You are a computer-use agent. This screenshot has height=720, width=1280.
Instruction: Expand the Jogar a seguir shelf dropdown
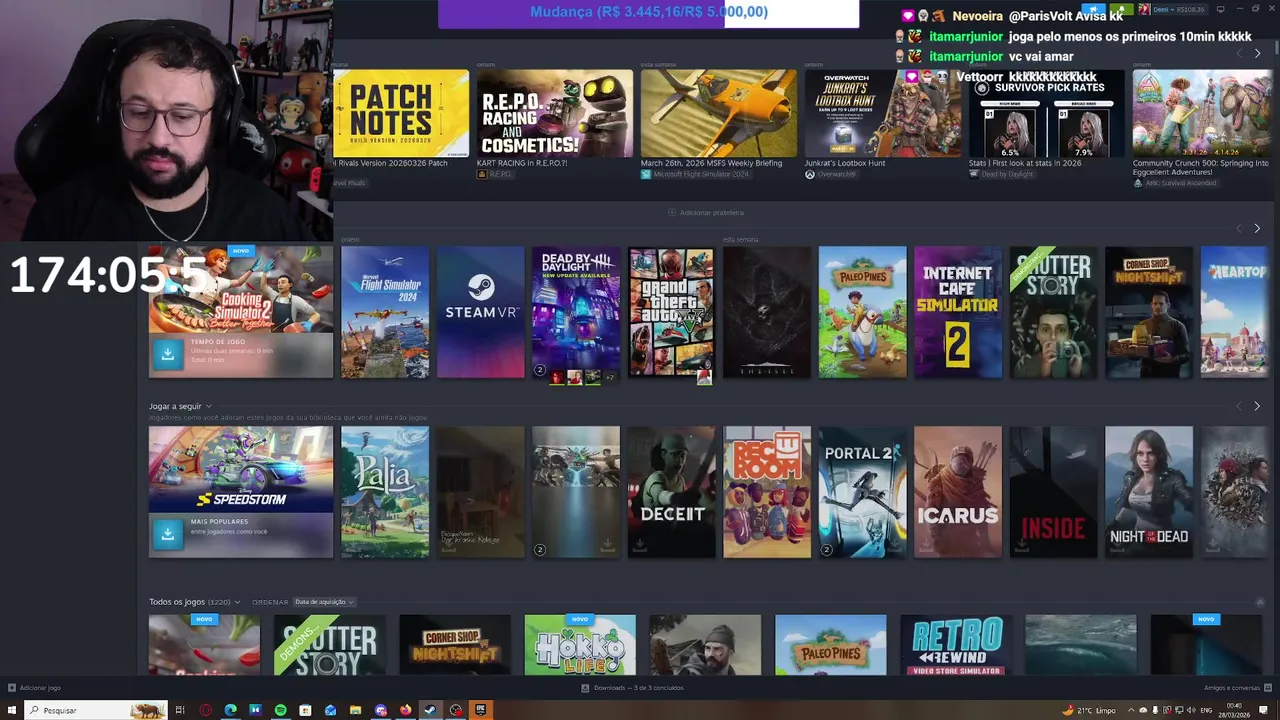[x=208, y=406]
